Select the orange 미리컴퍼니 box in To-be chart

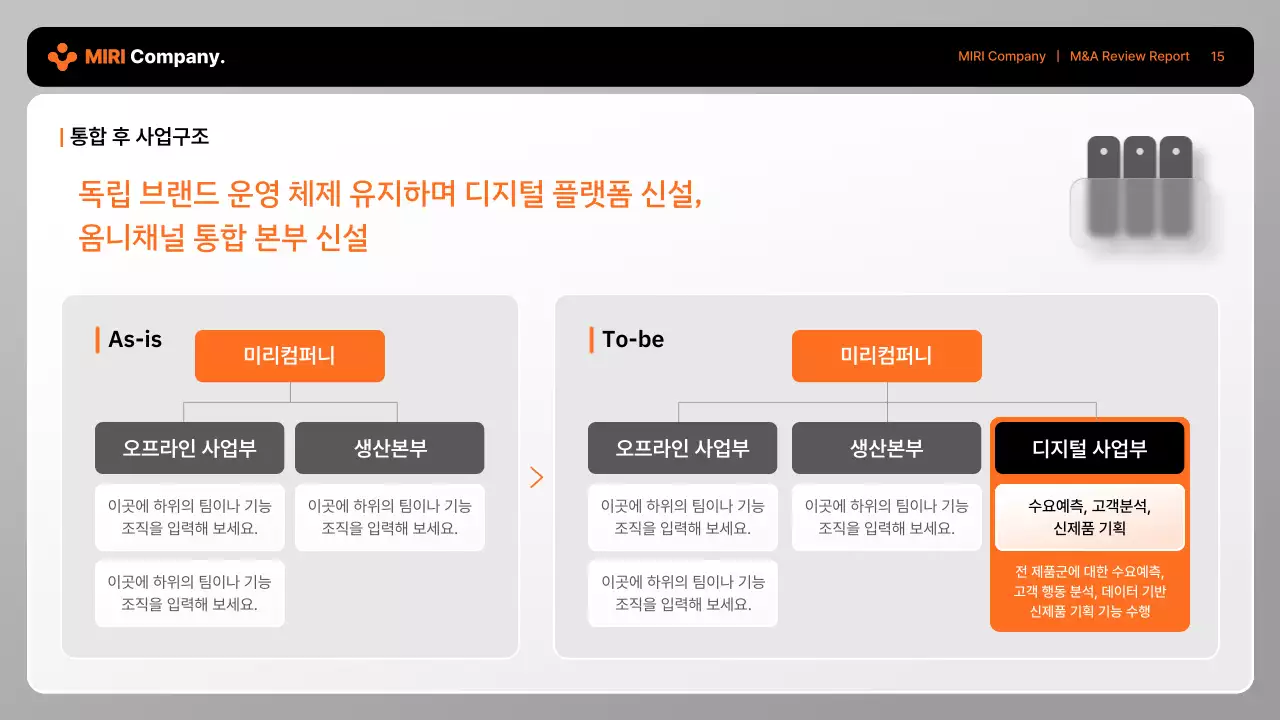(886, 356)
